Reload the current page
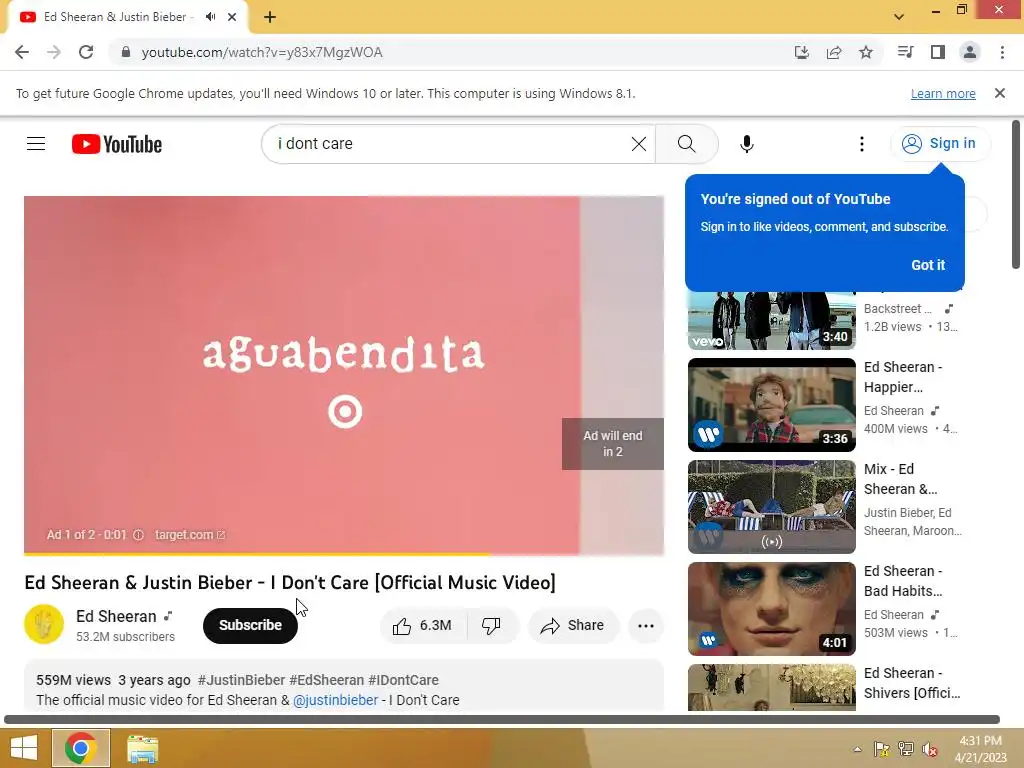 86,52
